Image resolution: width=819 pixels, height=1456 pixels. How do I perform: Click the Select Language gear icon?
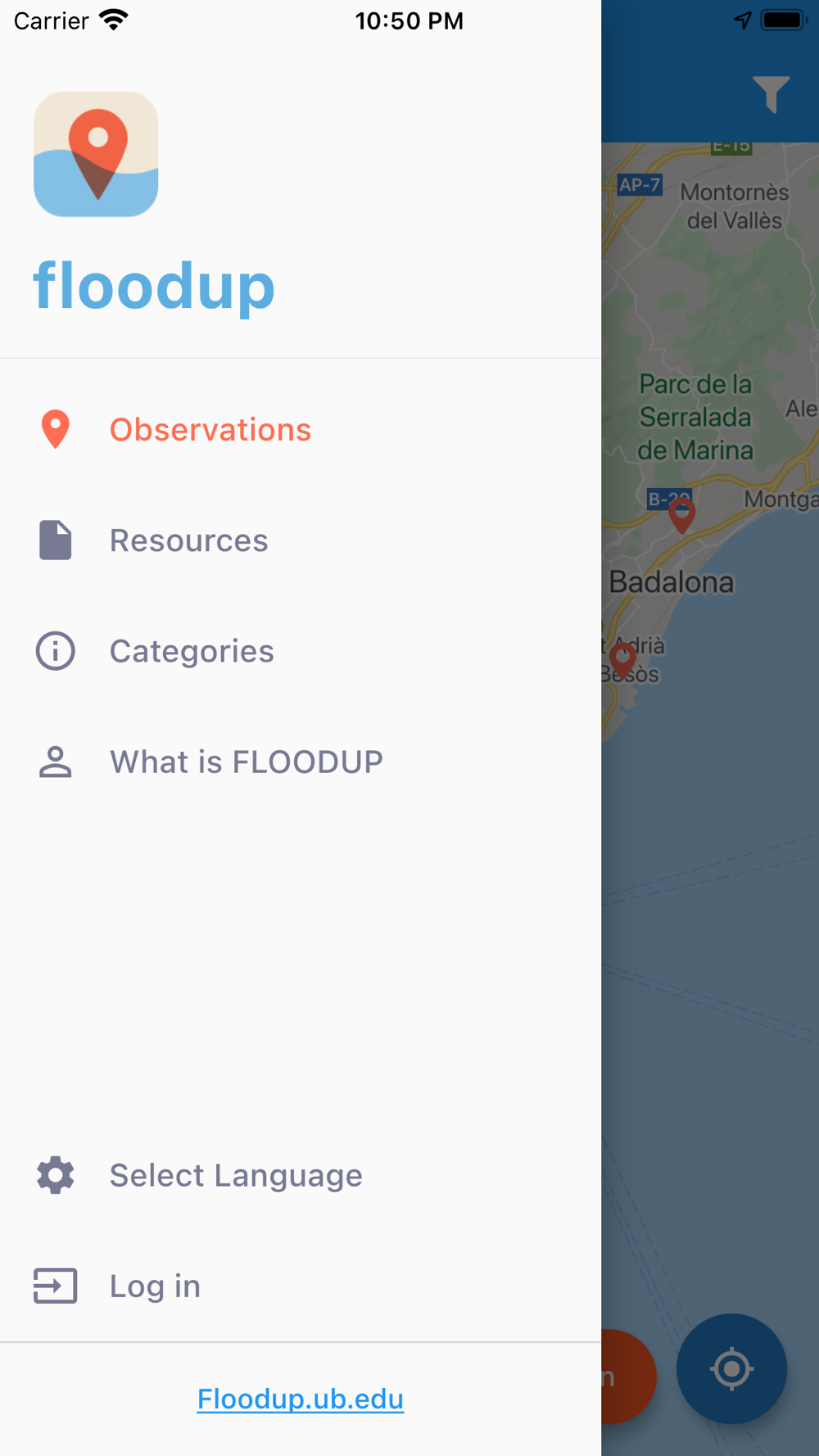tap(55, 1175)
